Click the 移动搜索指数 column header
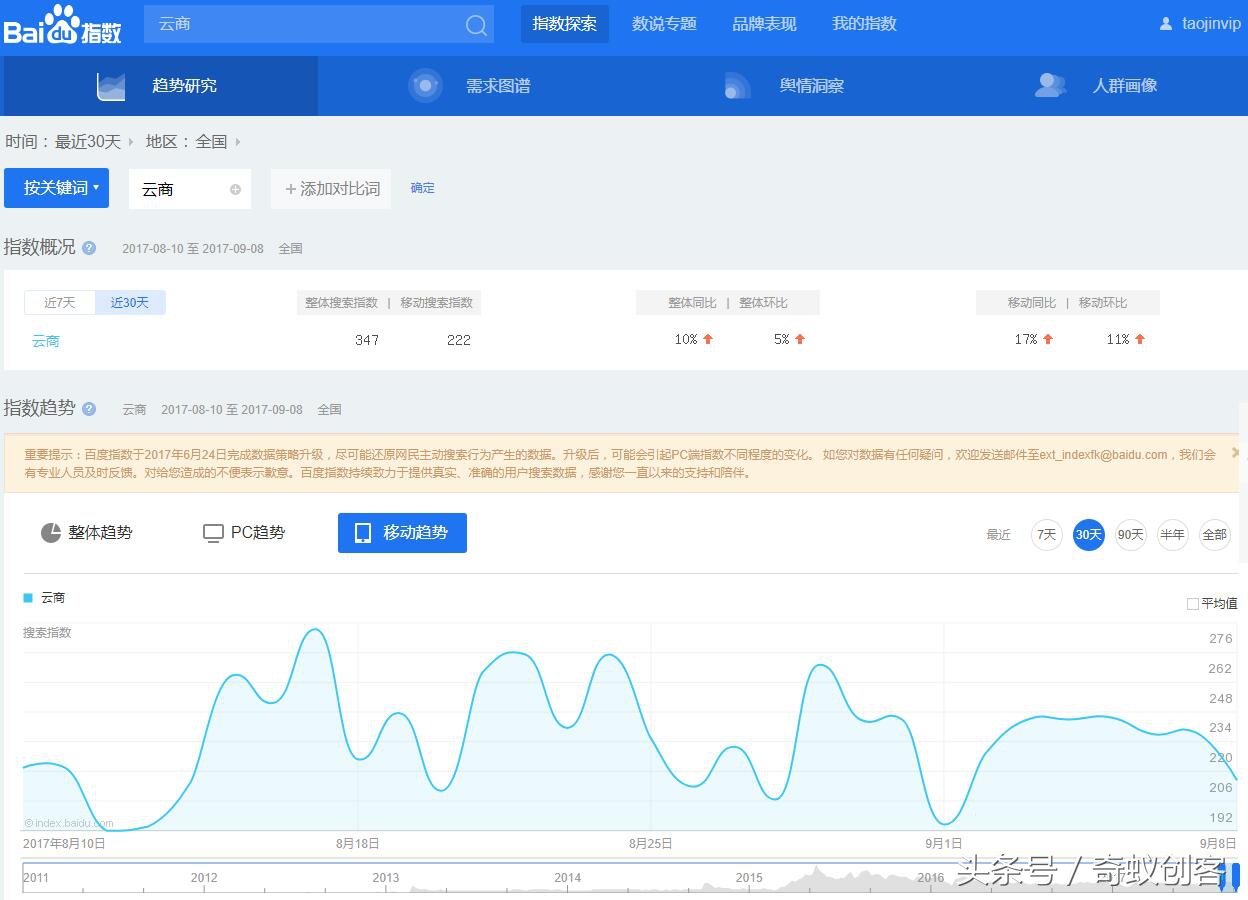Screen dimensions: 1248x900 coord(437,302)
